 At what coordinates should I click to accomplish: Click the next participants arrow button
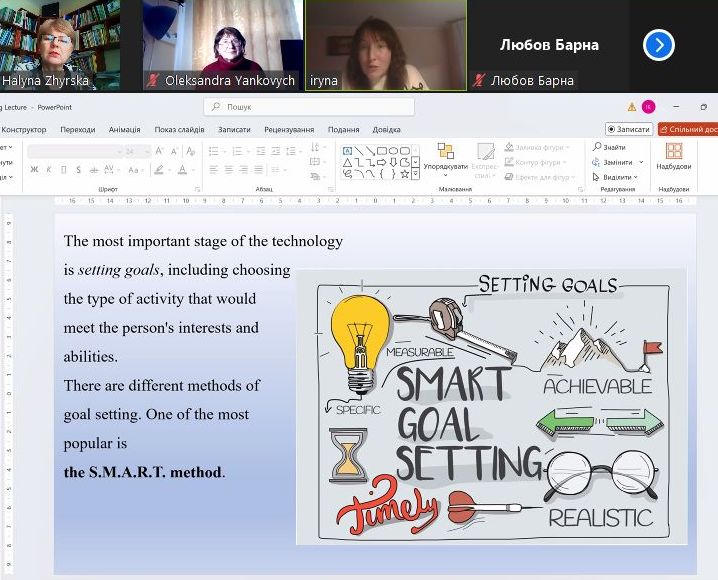pos(658,45)
